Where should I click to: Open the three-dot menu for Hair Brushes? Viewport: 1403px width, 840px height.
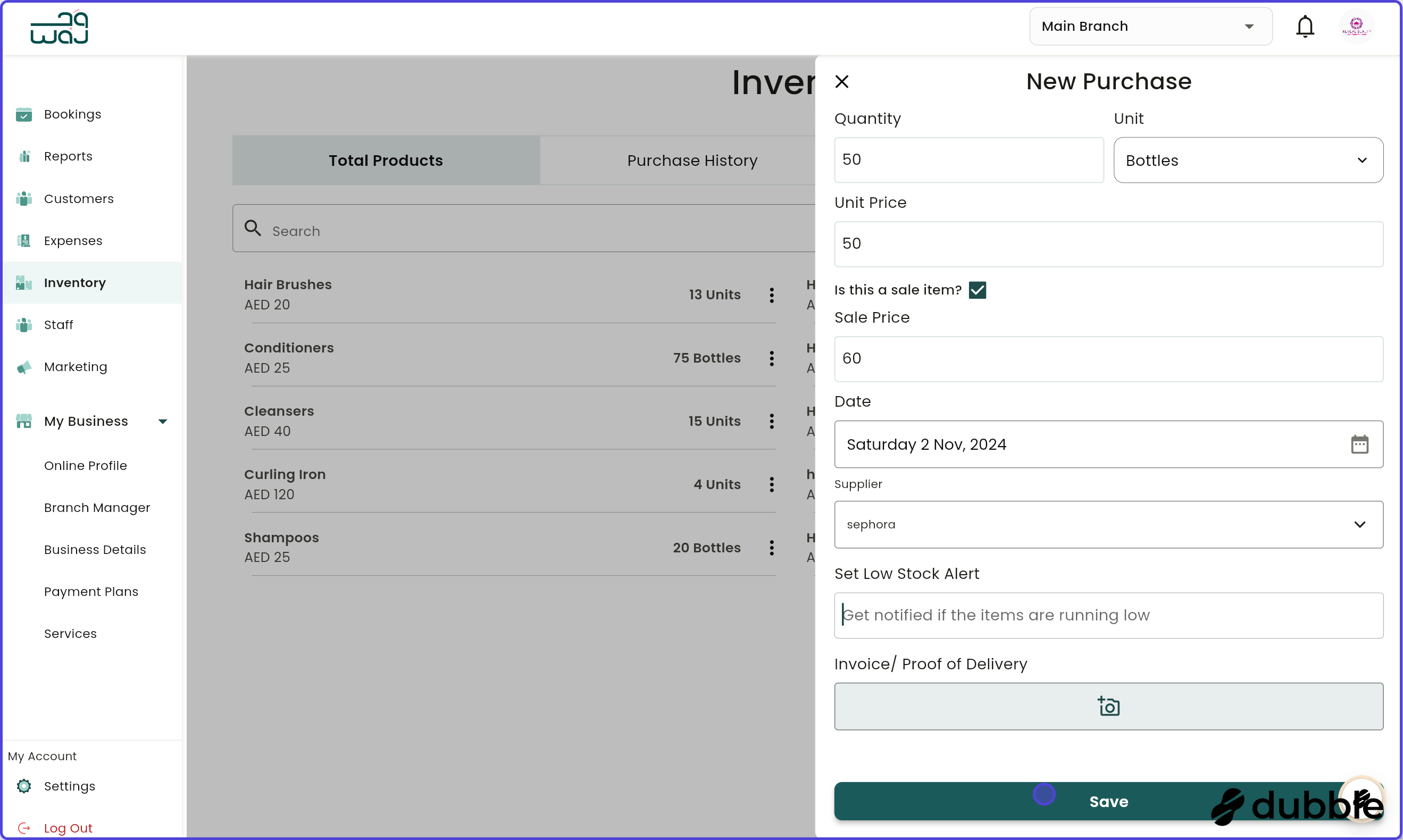(x=771, y=295)
